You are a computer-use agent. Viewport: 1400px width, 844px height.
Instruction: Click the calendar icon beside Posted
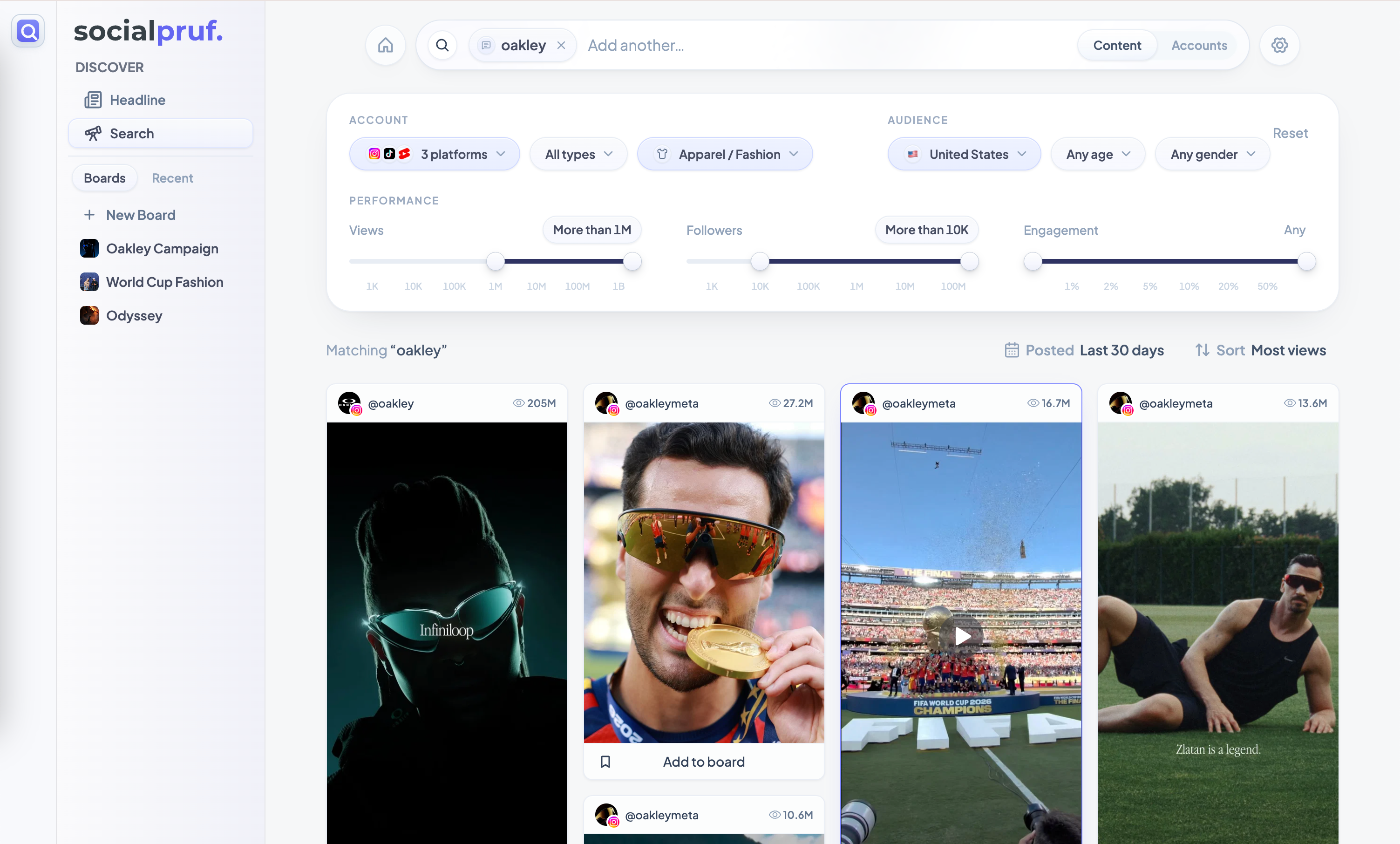(1012, 350)
